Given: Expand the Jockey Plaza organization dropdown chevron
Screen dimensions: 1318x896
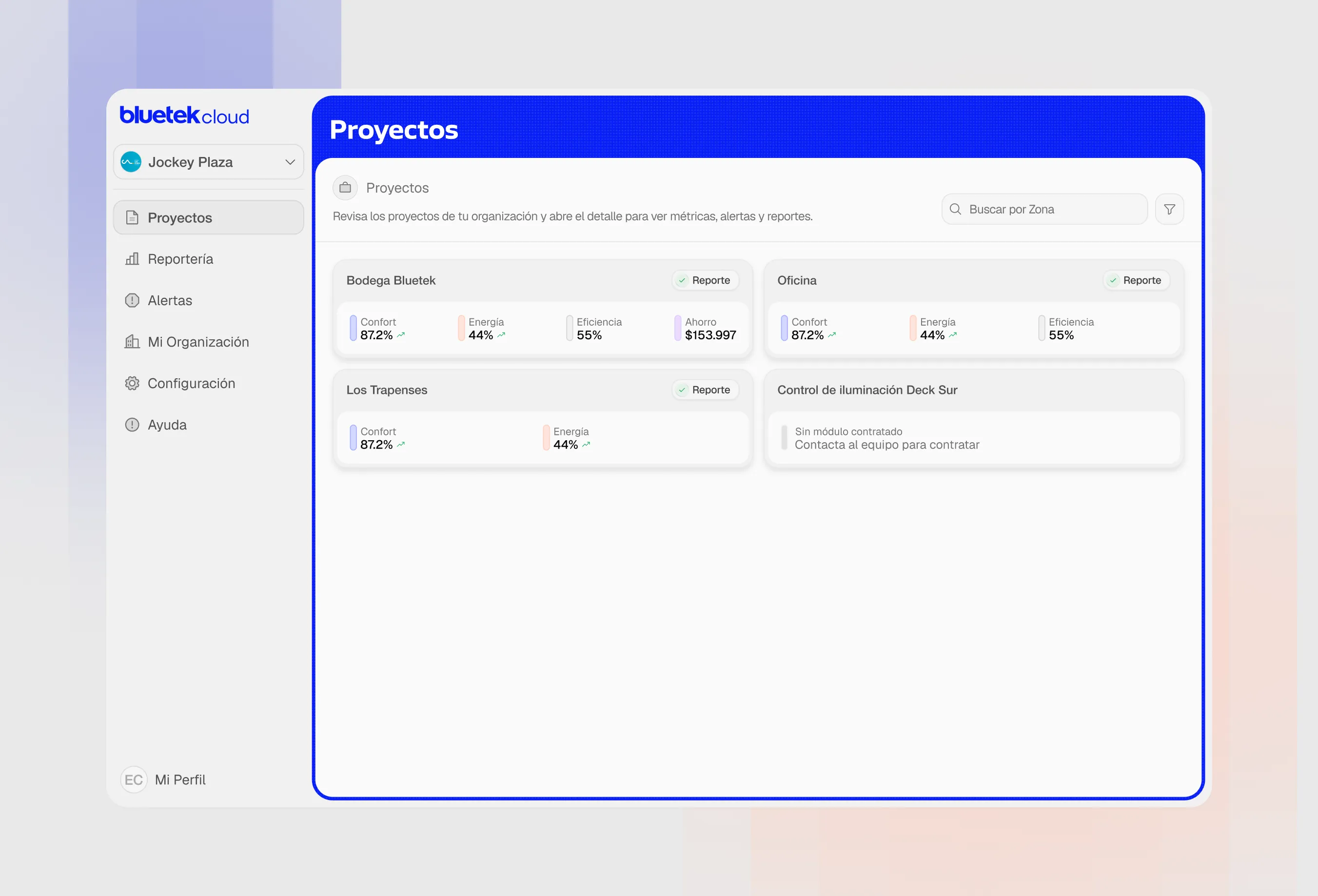Looking at the screenshot, I should tap(290, 162).
